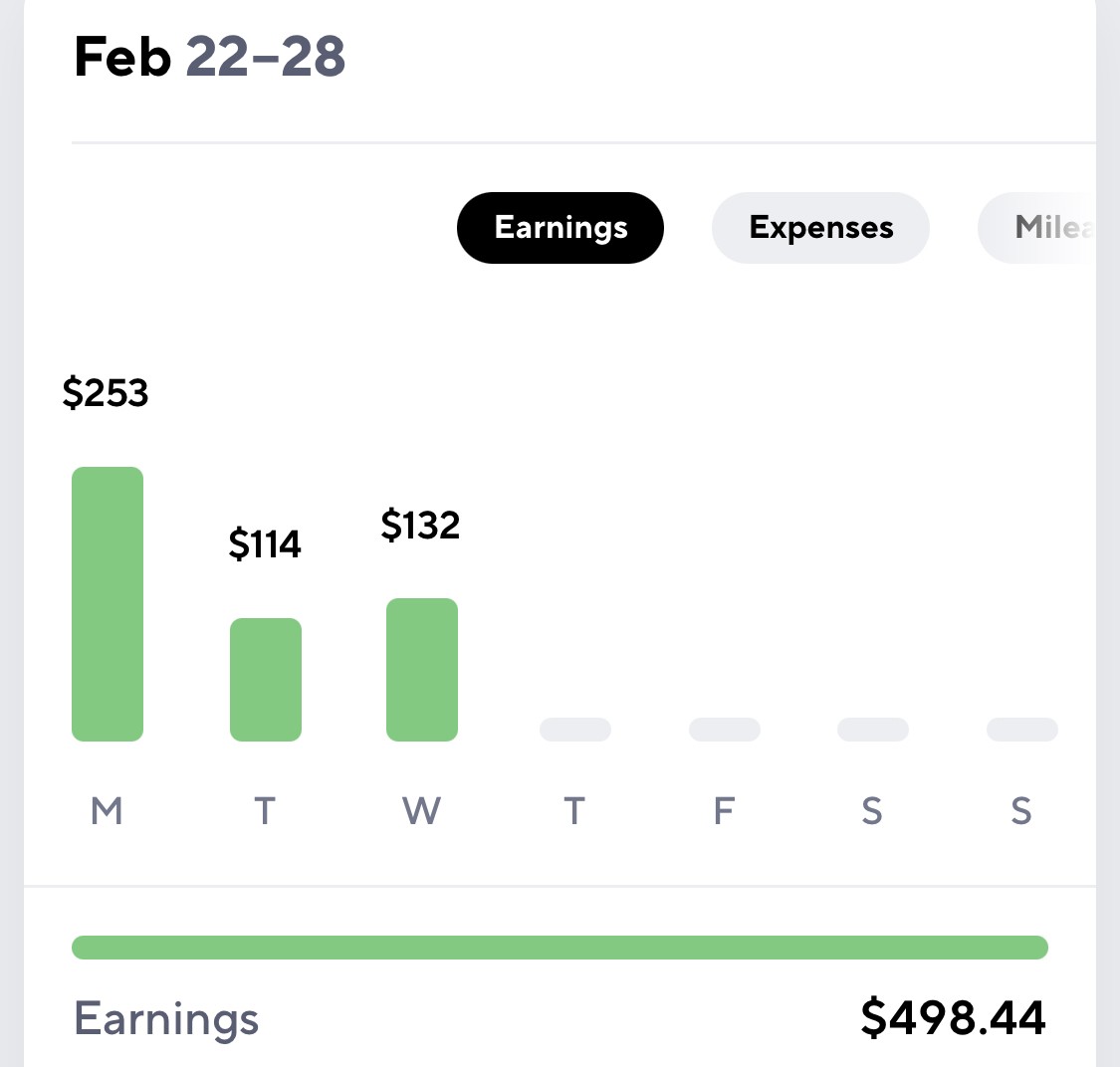Click the $132 label above Wednesday
Viewport: 1120px width, 1067px height.
tap(421, 526)
